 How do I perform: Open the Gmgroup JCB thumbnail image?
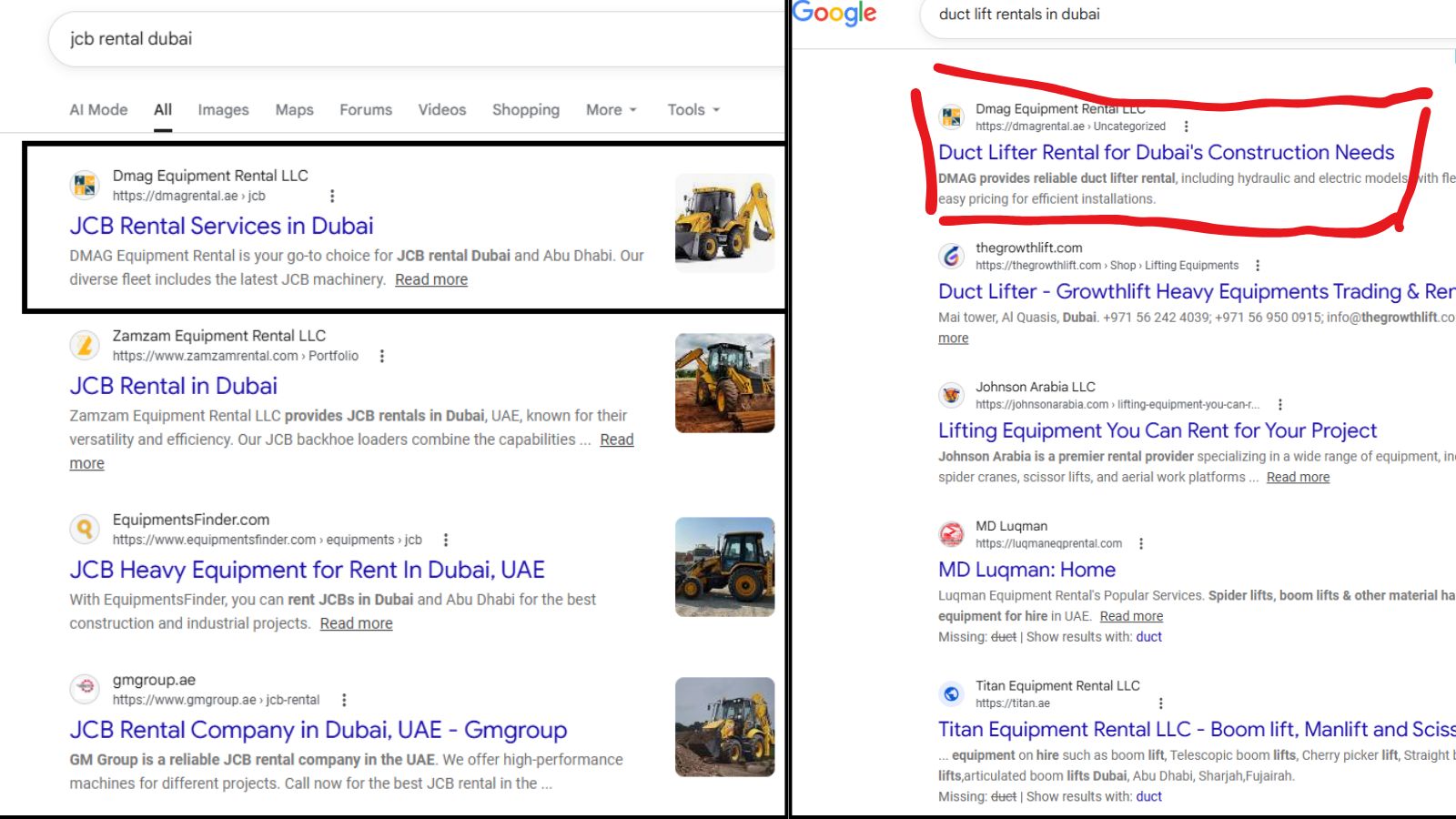724,727
